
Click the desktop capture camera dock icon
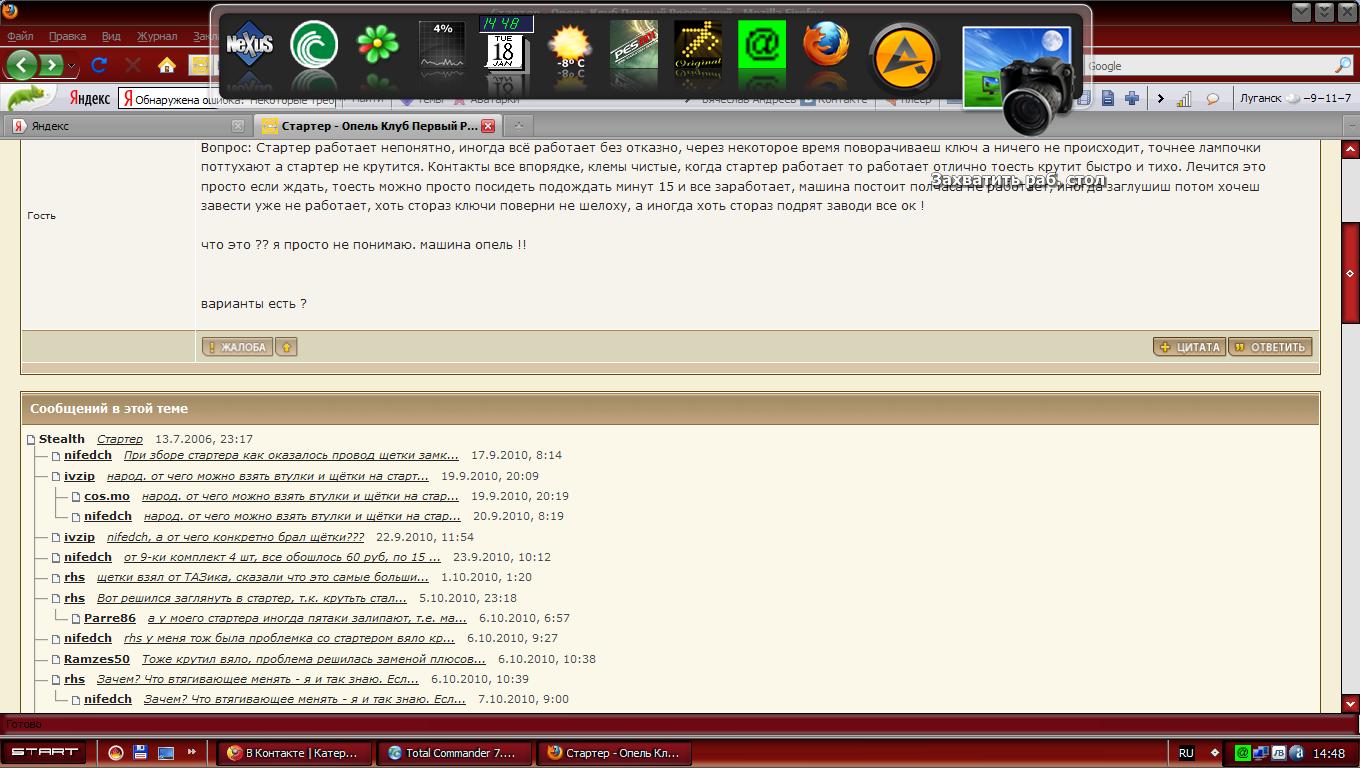click(x=1020, y=78)
